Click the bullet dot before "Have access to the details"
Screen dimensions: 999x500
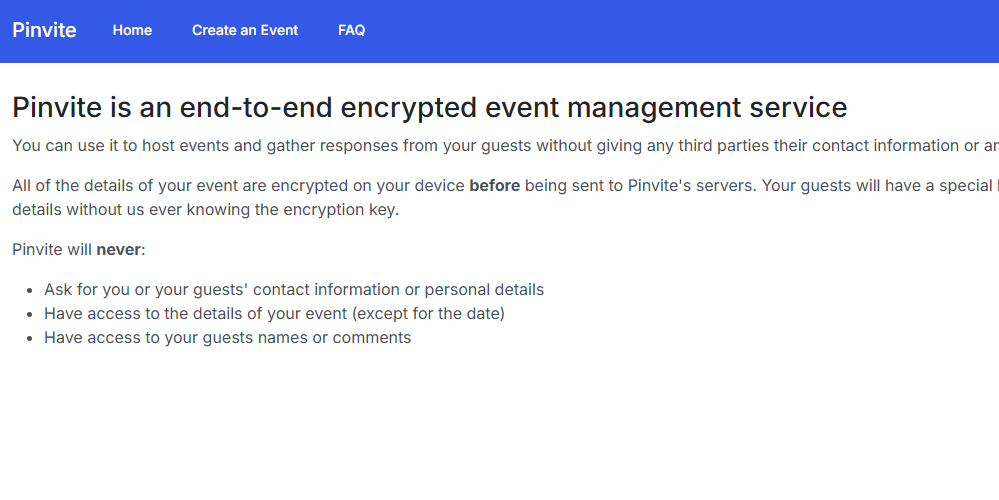click(x=30, y=315)
